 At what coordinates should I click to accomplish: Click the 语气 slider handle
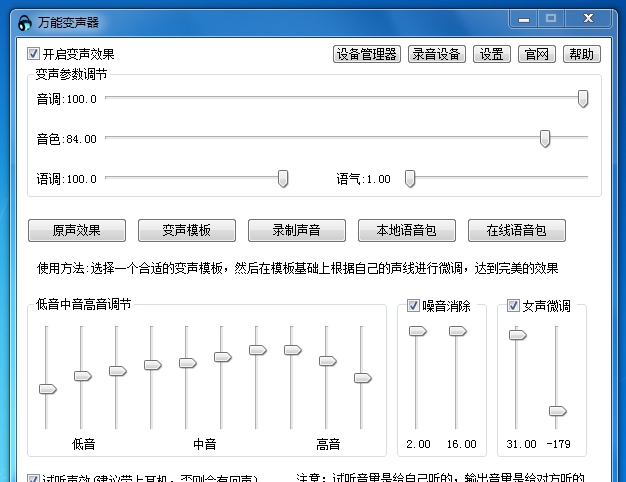(409, 178)
